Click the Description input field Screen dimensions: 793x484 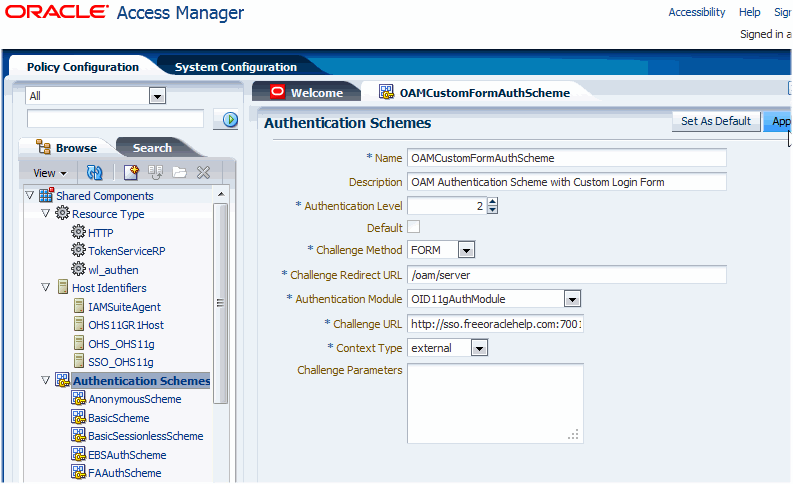(566, 182)
